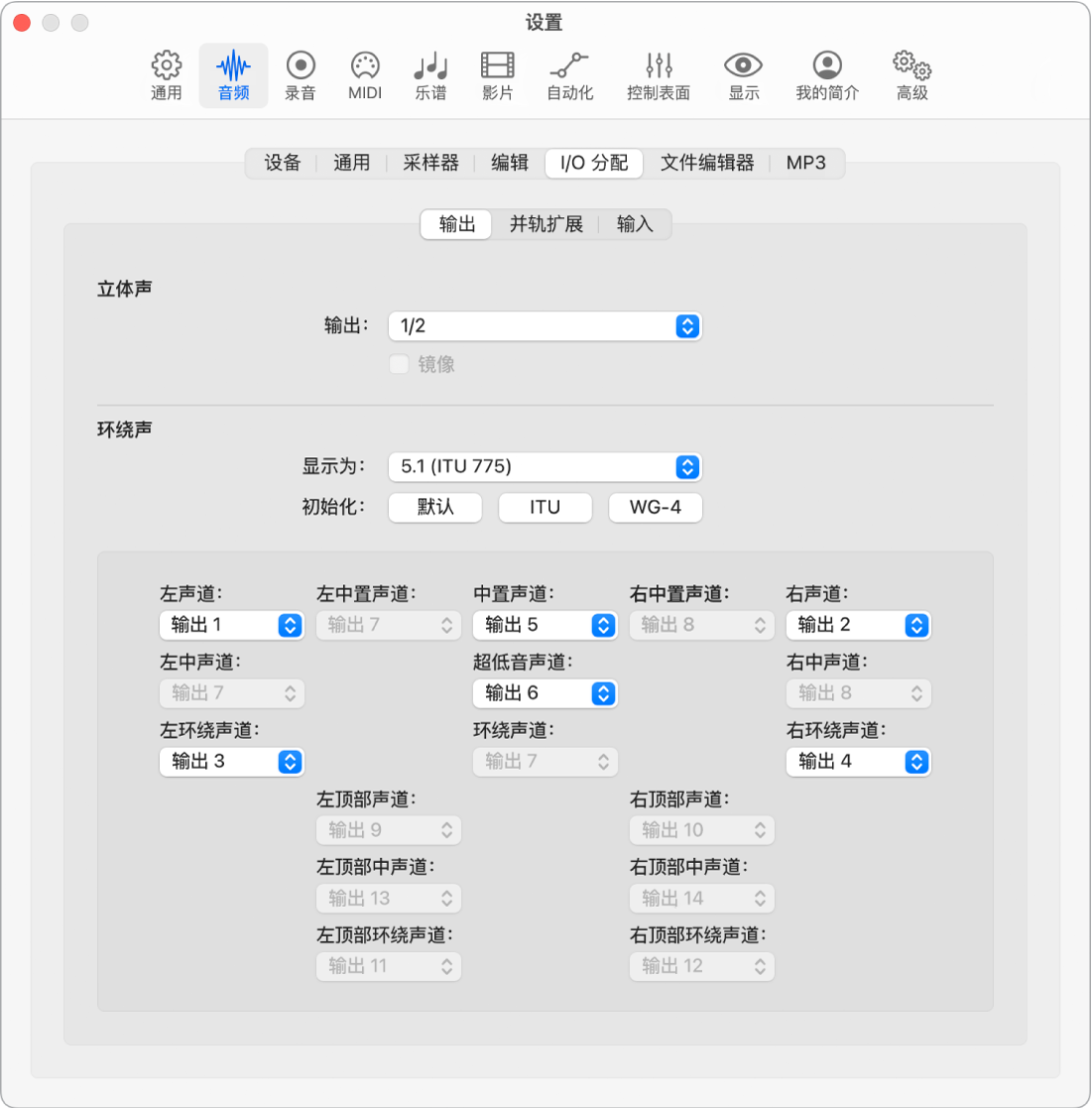Open the 右声道 输出 2 dropdown
Viewport: 1092px width, 1108px height.
(x=858, y=625)
